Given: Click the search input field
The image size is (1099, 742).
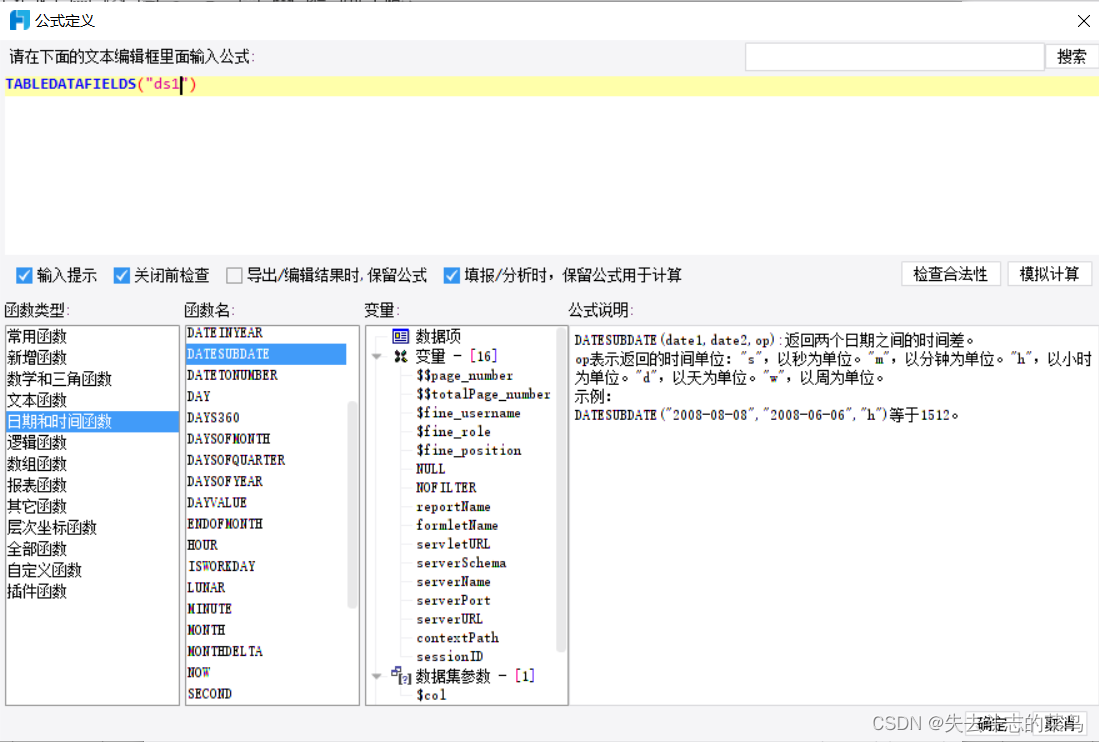Looking at the screenshot, I should coord(893,56).
